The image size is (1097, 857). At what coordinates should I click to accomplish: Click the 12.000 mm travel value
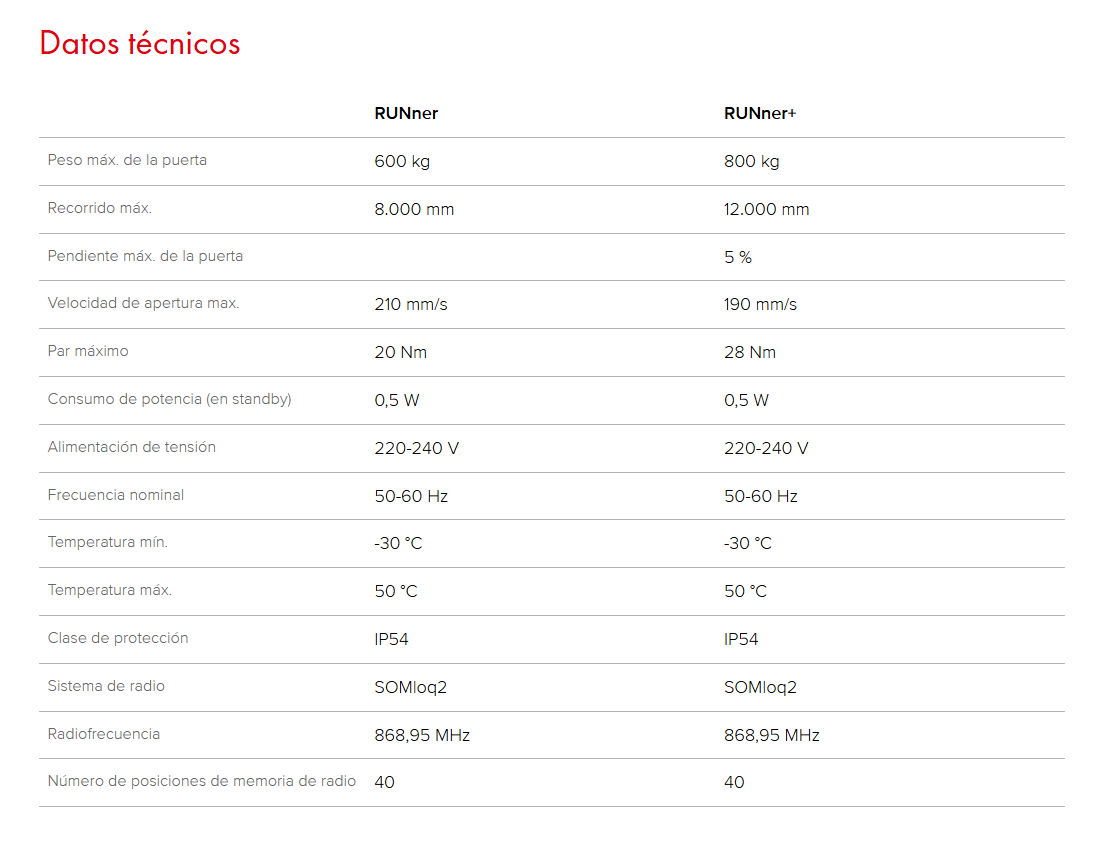tap(766, 209)
